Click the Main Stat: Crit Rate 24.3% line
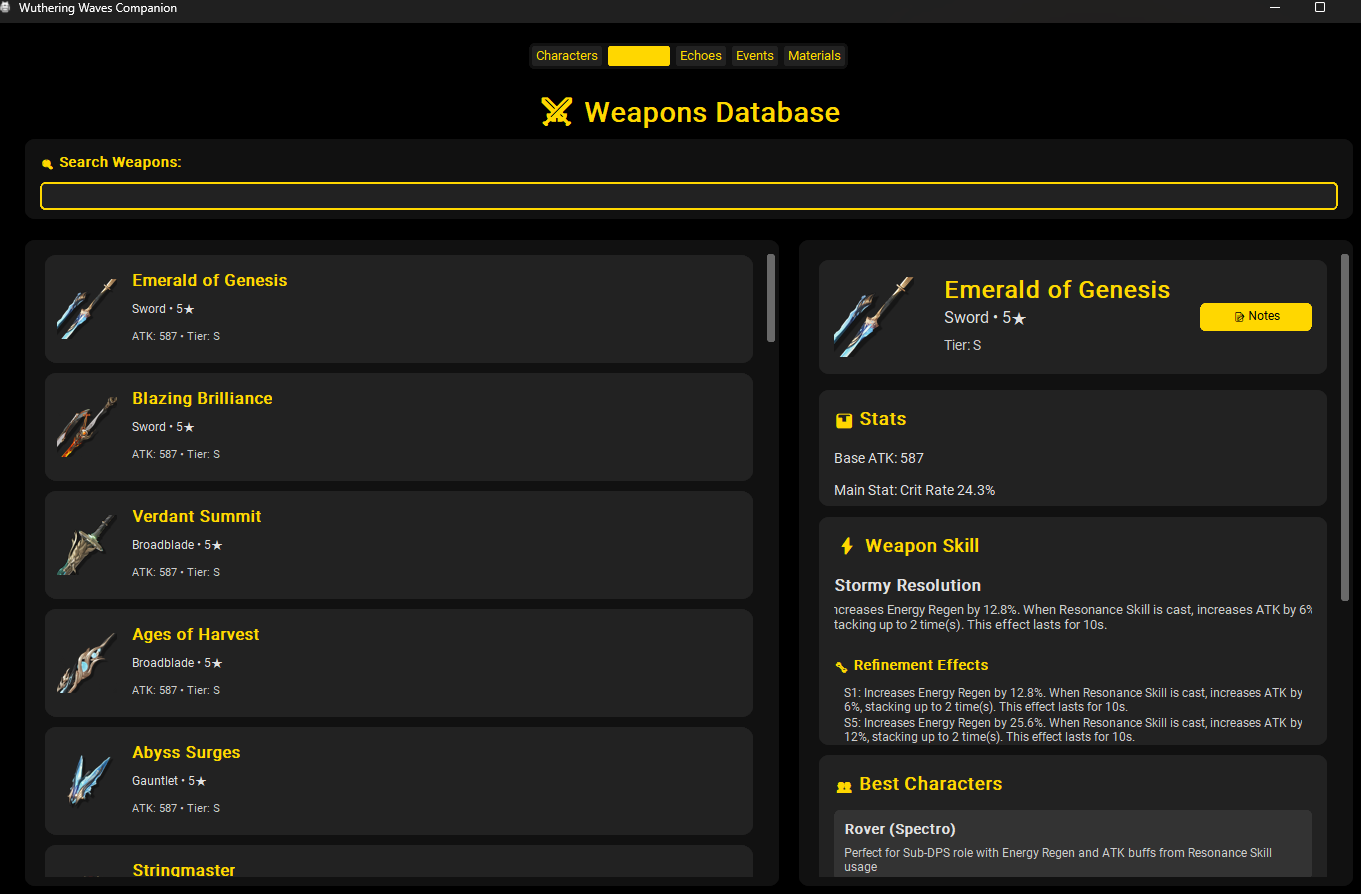This screenshot has width=1361, height=894. (915, 490)
